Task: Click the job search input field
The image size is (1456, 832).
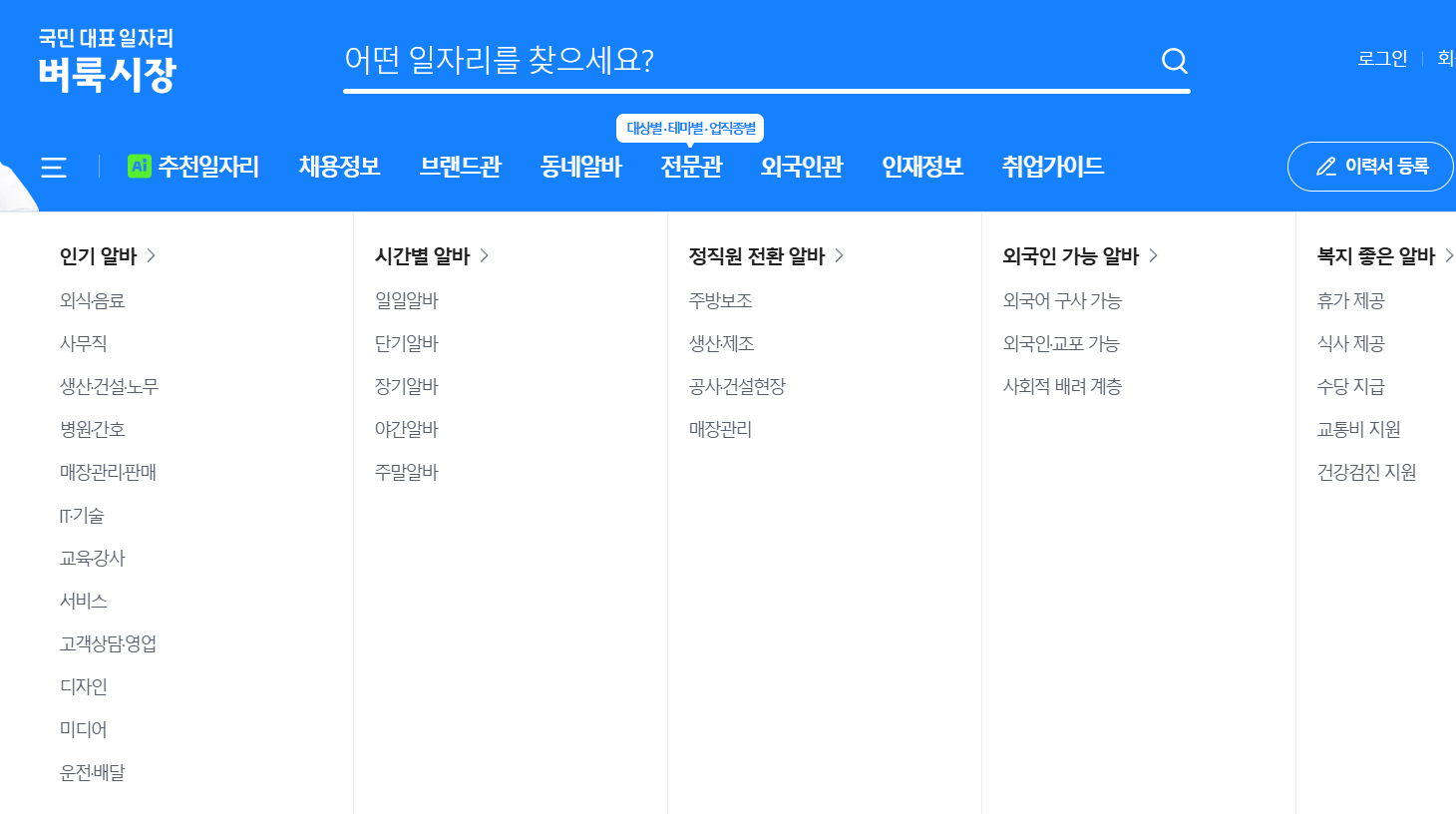Action: 698,60
